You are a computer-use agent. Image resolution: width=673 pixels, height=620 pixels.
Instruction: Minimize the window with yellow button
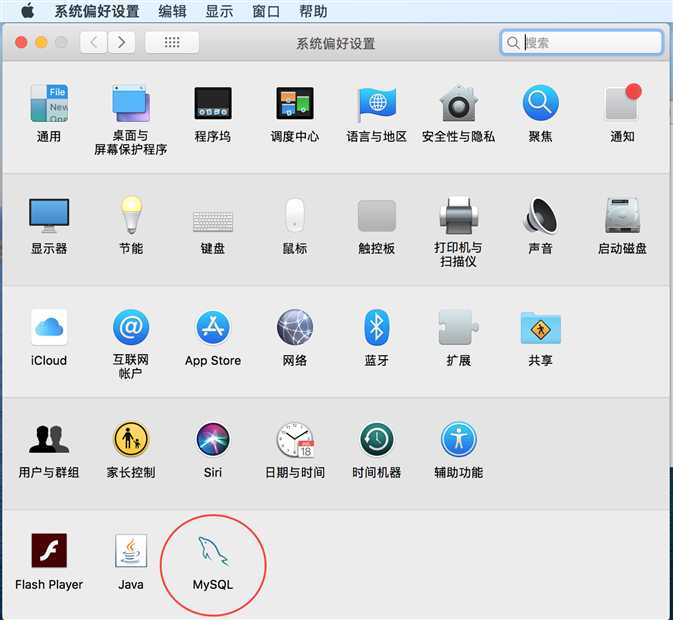(41, 42)
